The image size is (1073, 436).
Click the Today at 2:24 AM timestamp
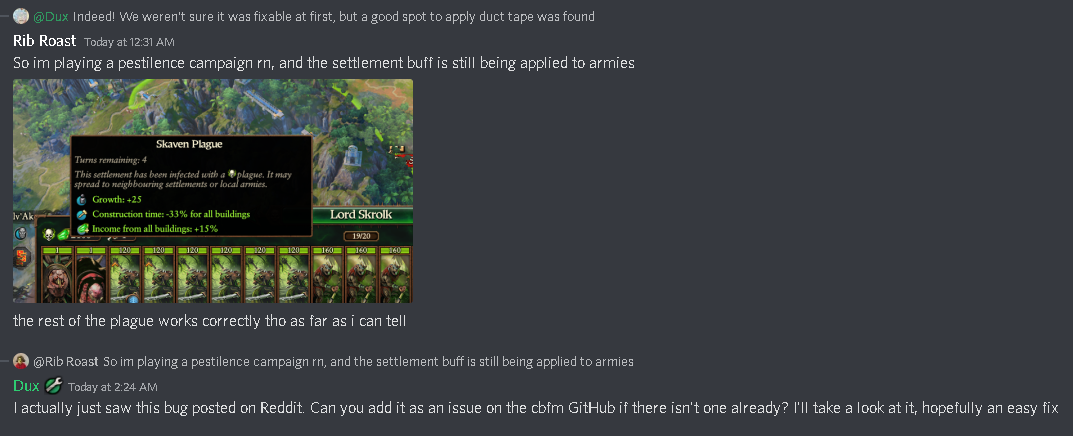pyautogui.click(x=113, y=387)
